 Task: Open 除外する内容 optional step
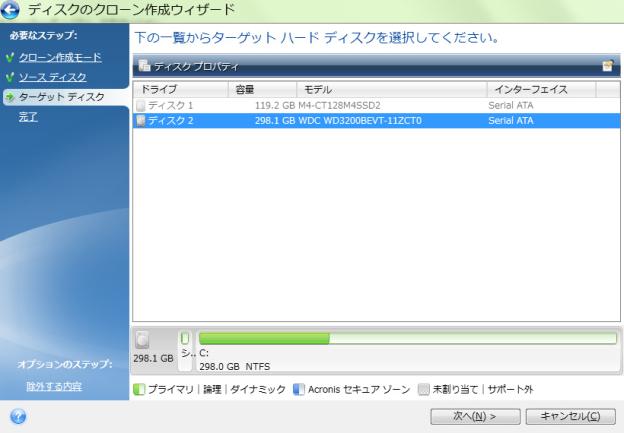[54, 386]
